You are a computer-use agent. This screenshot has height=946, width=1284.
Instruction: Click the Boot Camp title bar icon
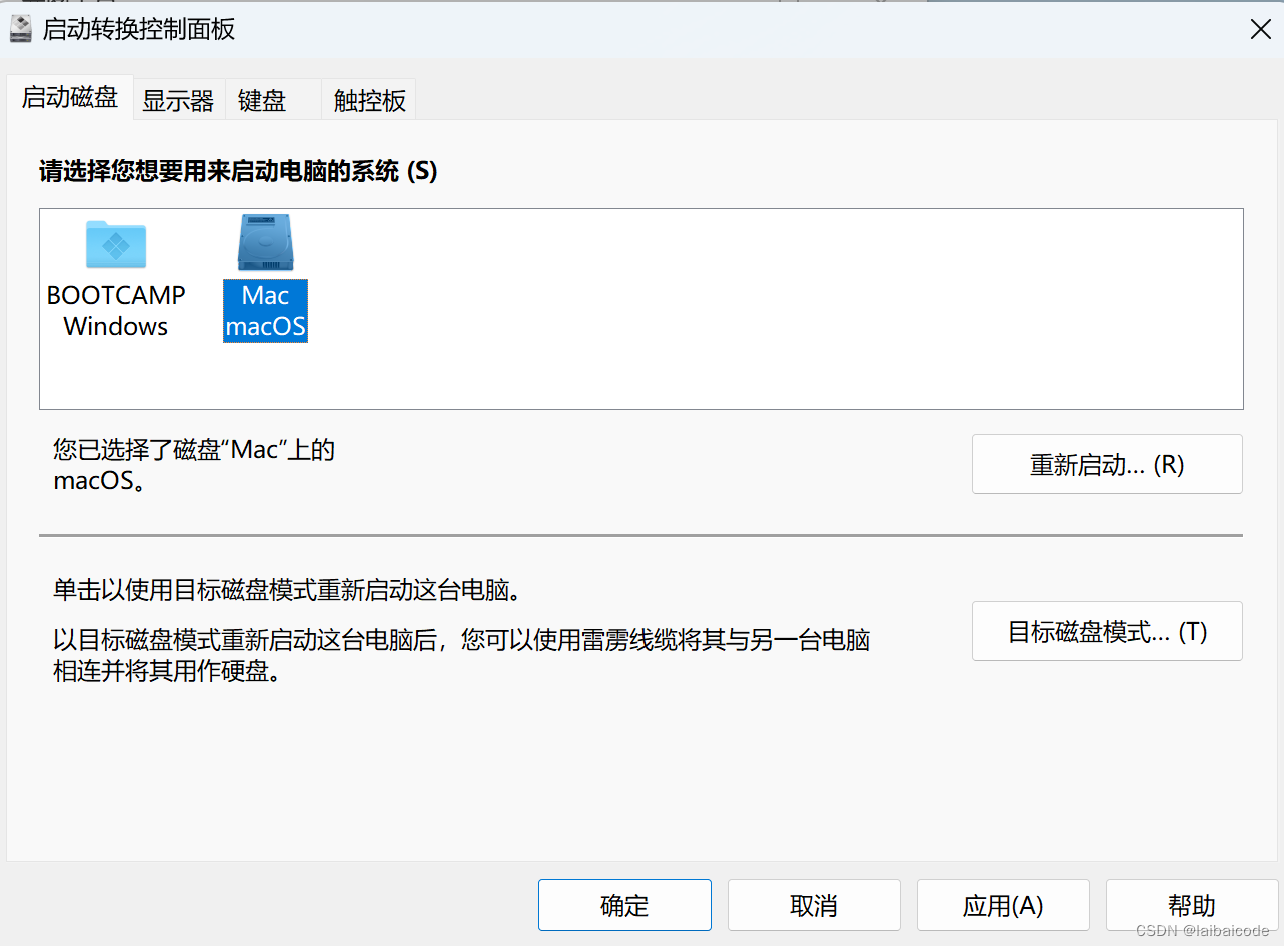click(21, 29)
